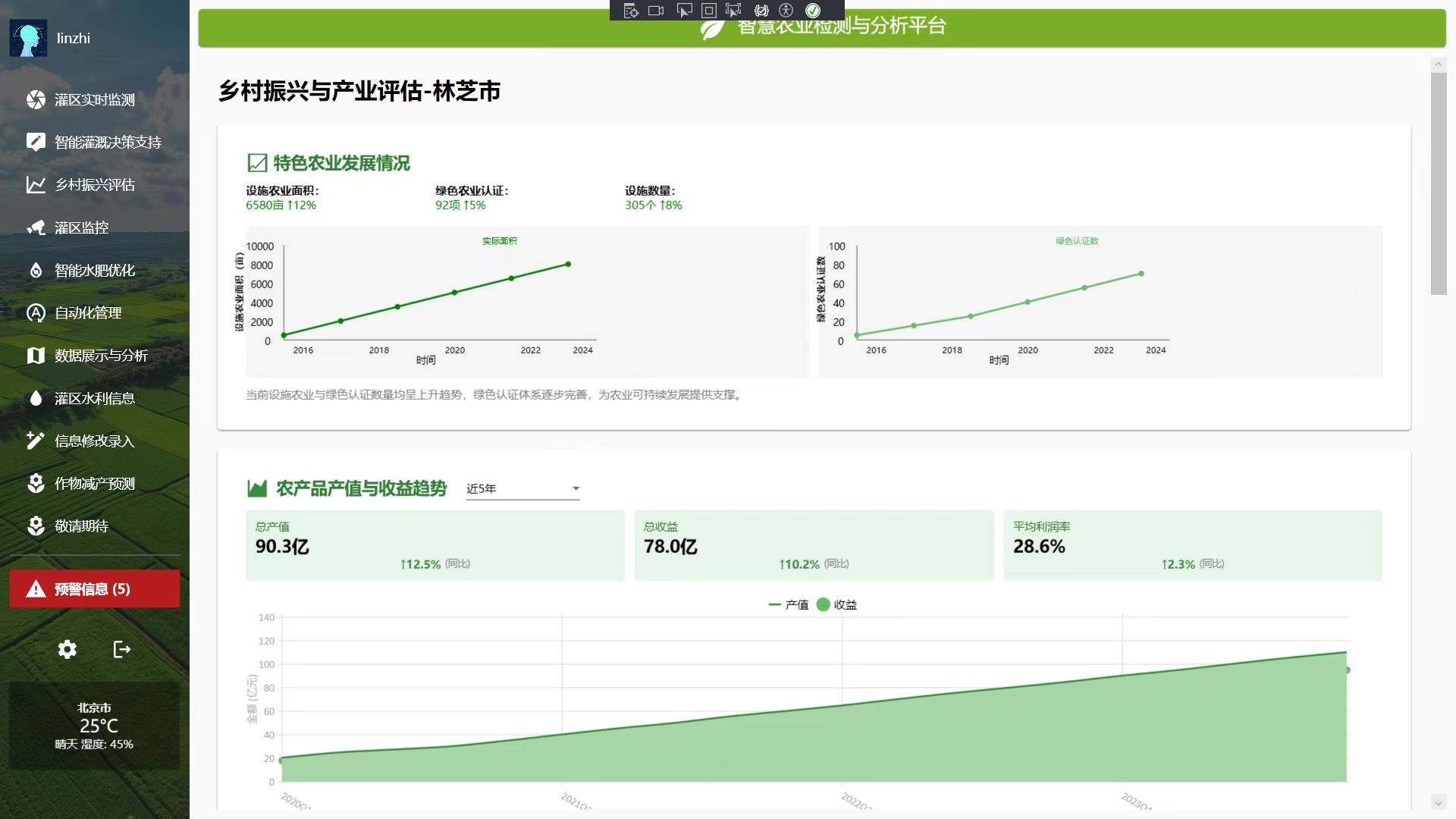Click the area chart icon beside 农产品产值与收益趋势

coord(257,488)
